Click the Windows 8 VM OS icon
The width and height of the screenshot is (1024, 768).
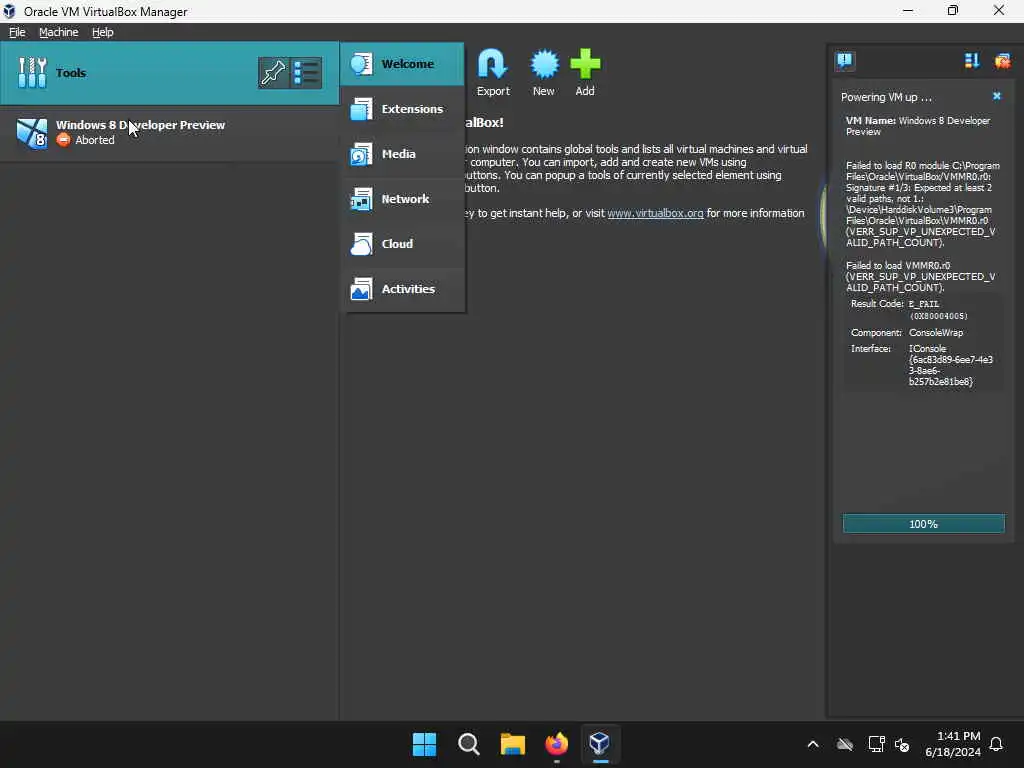point(32,133)
